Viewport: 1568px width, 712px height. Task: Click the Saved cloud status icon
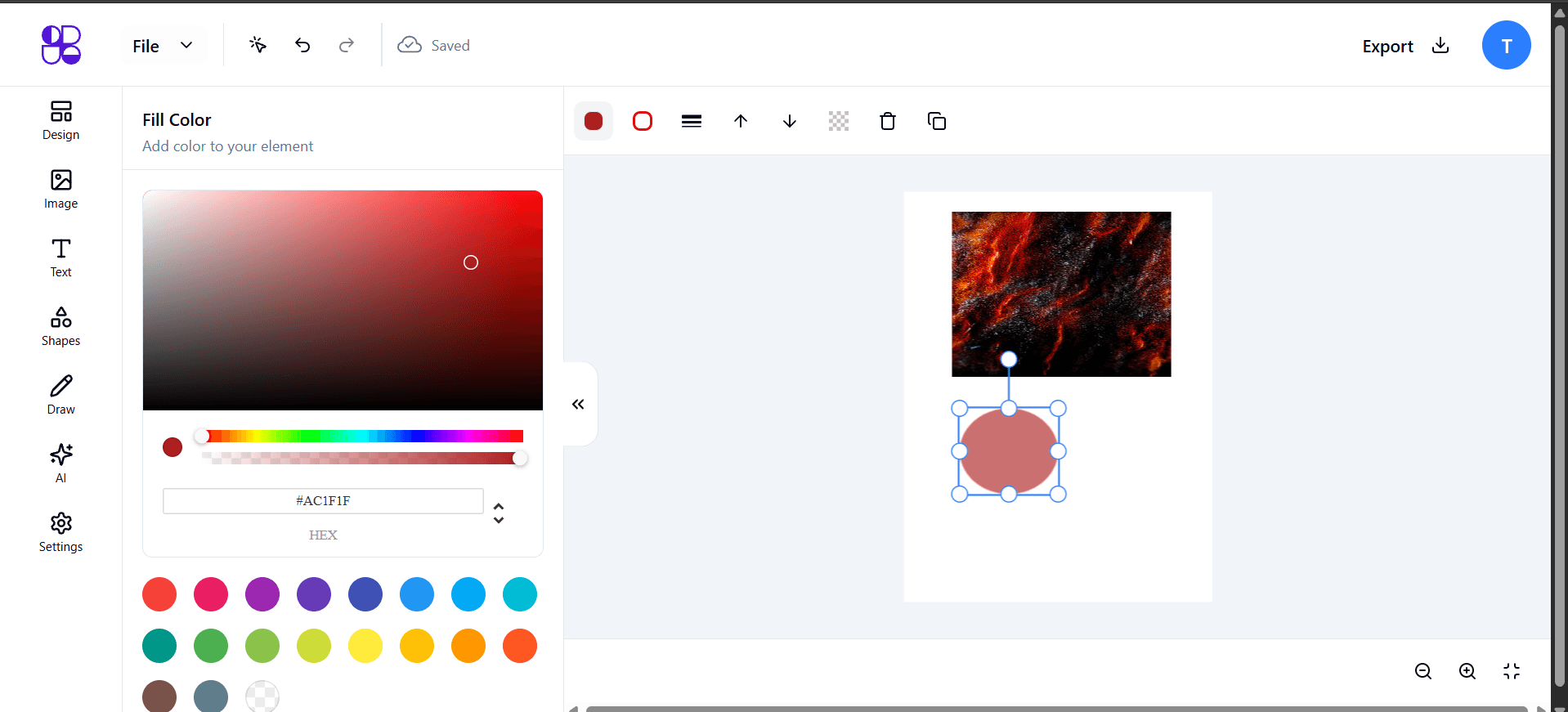click(410, 45)
